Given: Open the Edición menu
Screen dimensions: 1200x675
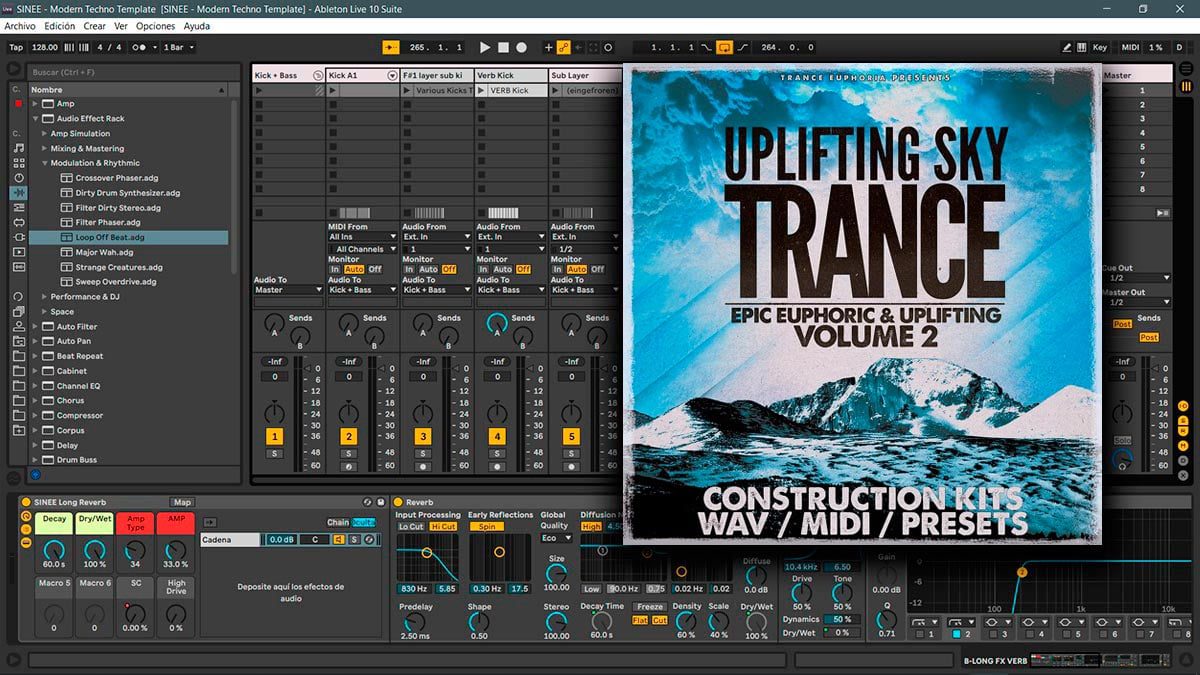Looking at the screenshot, I should (x=59, y=26).
